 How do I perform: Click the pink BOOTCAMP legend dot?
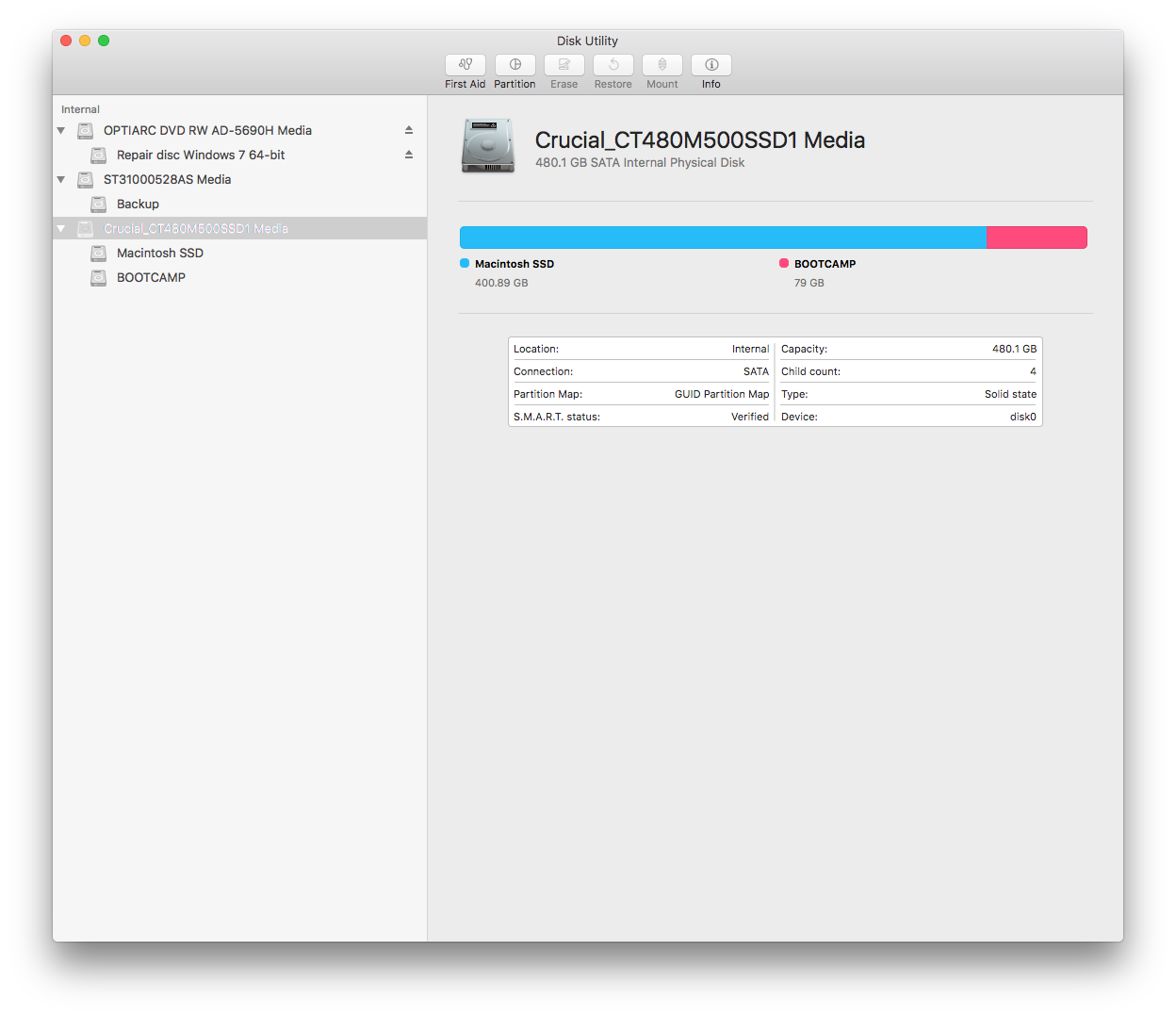(x=784, y=263)
